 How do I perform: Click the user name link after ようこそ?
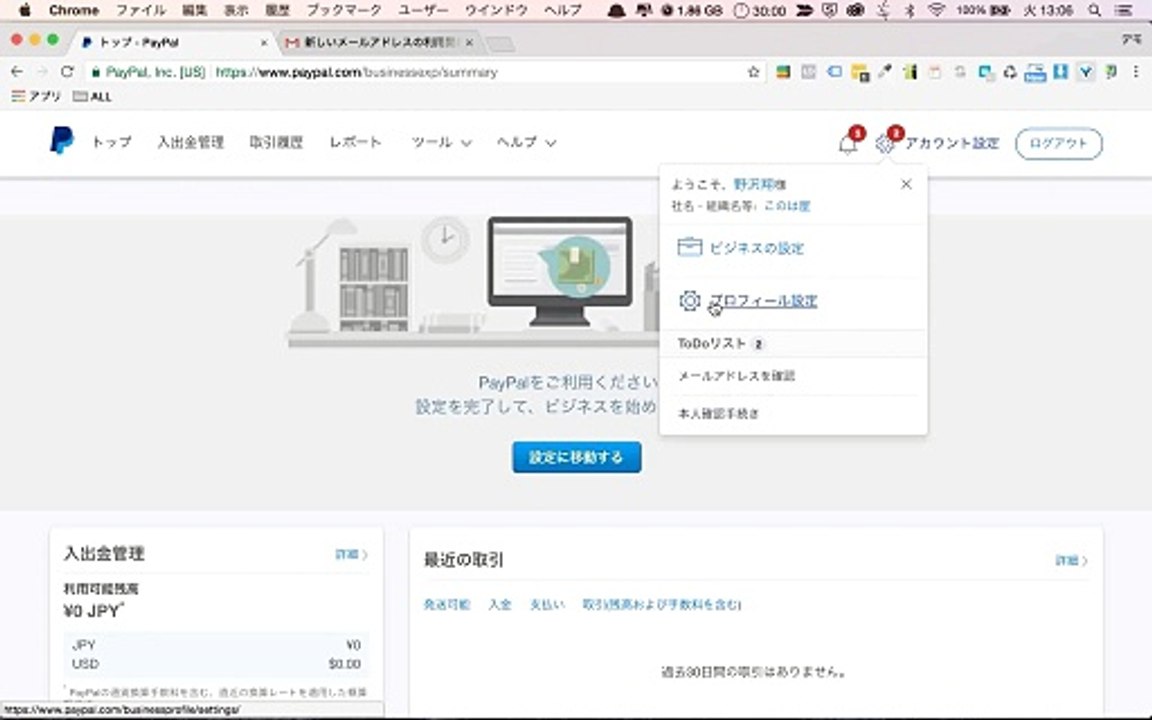[x=755, y=184]
